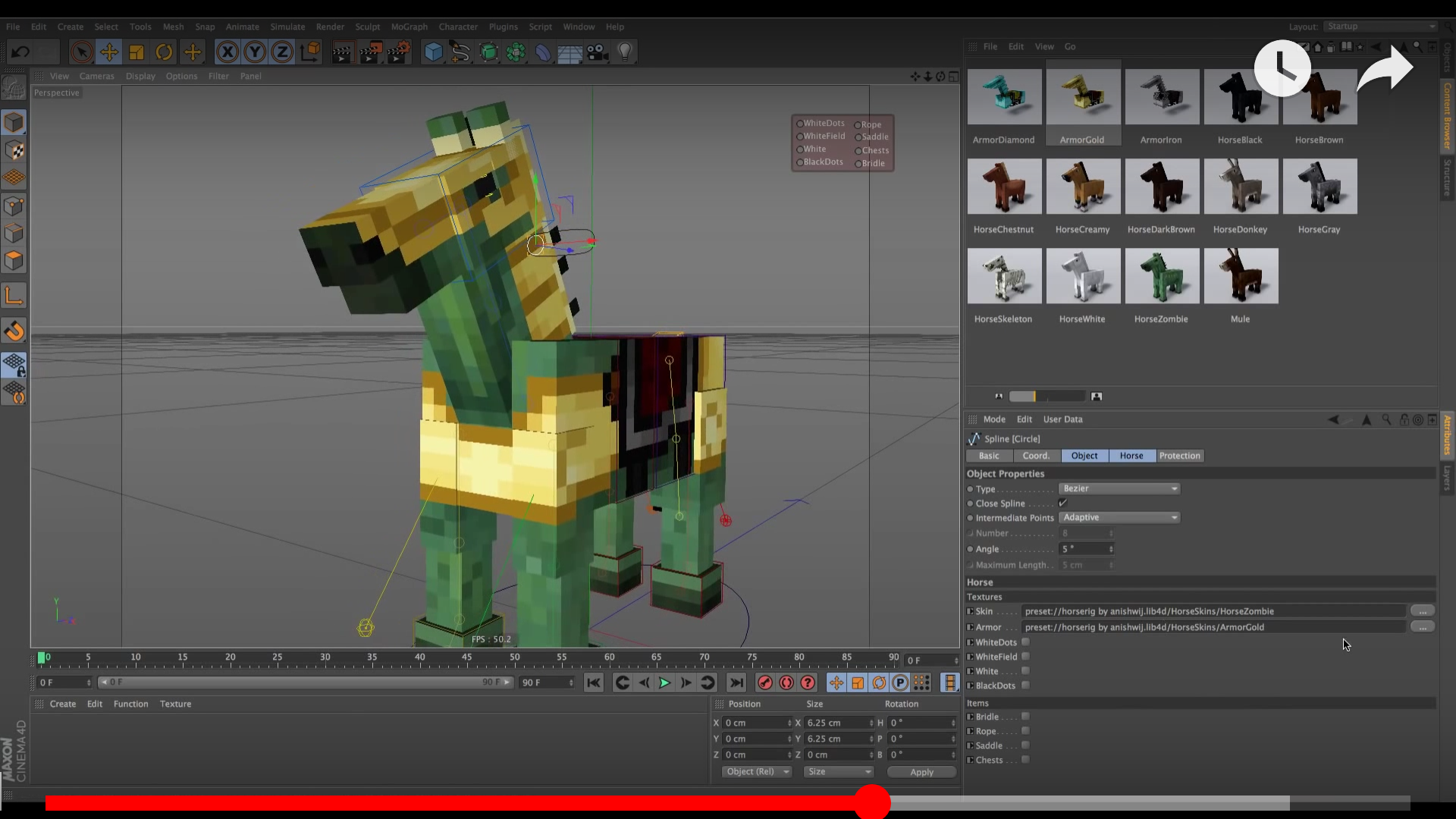
Task: Add a Cube primitive object
Action: coord(433,52)
